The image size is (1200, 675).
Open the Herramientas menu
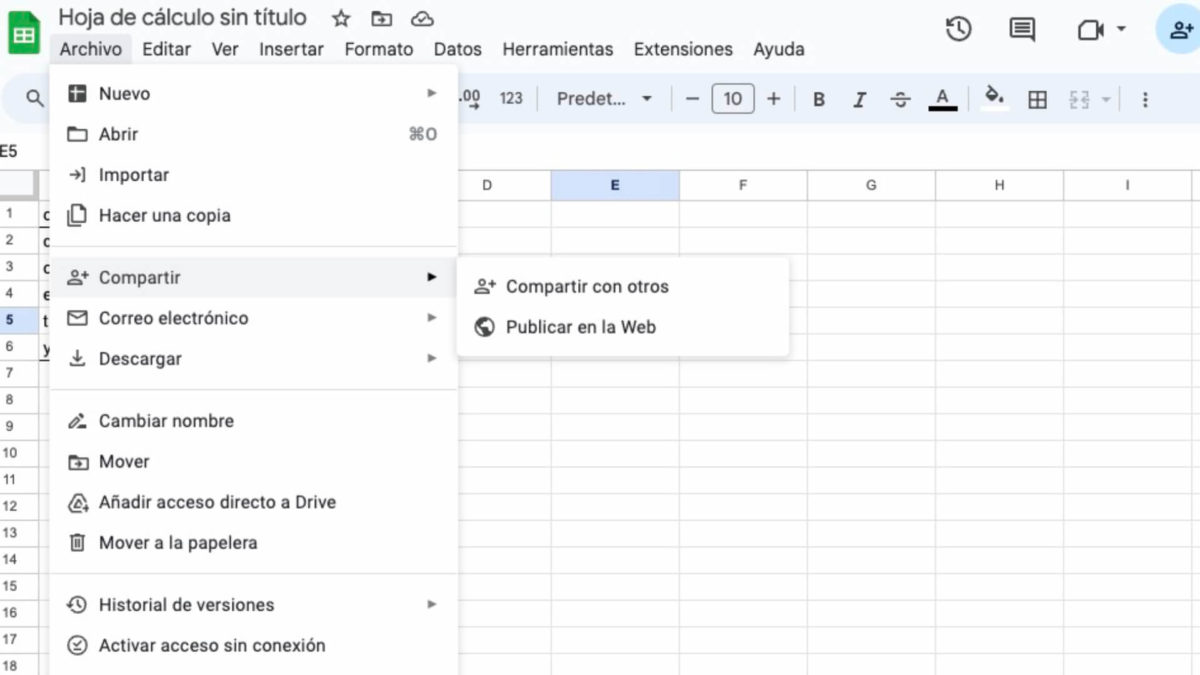click(x=557, y=49)
